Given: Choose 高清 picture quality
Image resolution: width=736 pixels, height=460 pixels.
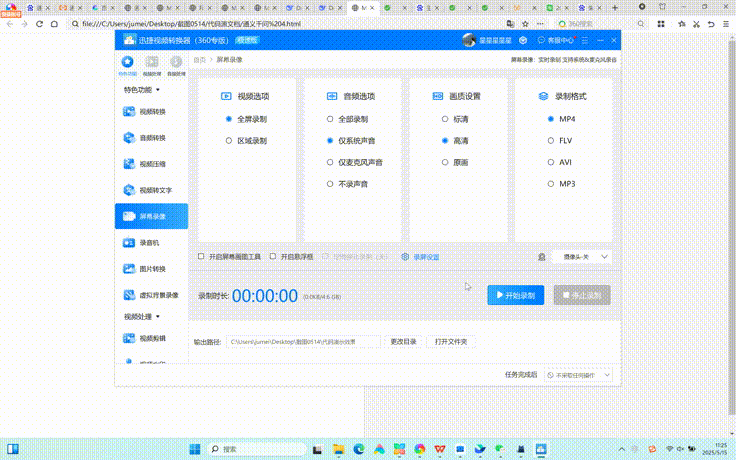Looking at the screenshot, I should point(455,141).
